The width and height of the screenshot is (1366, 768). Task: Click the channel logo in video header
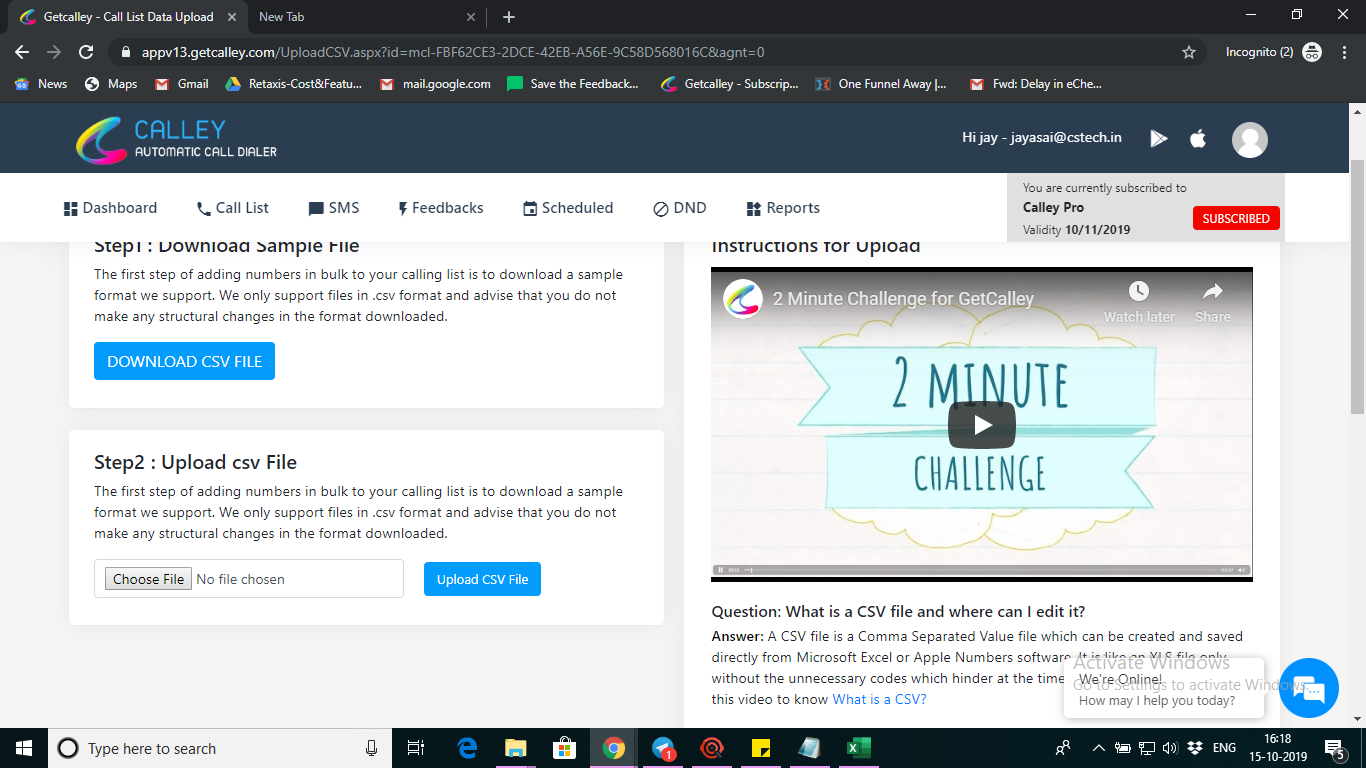(x=744, y=298)
